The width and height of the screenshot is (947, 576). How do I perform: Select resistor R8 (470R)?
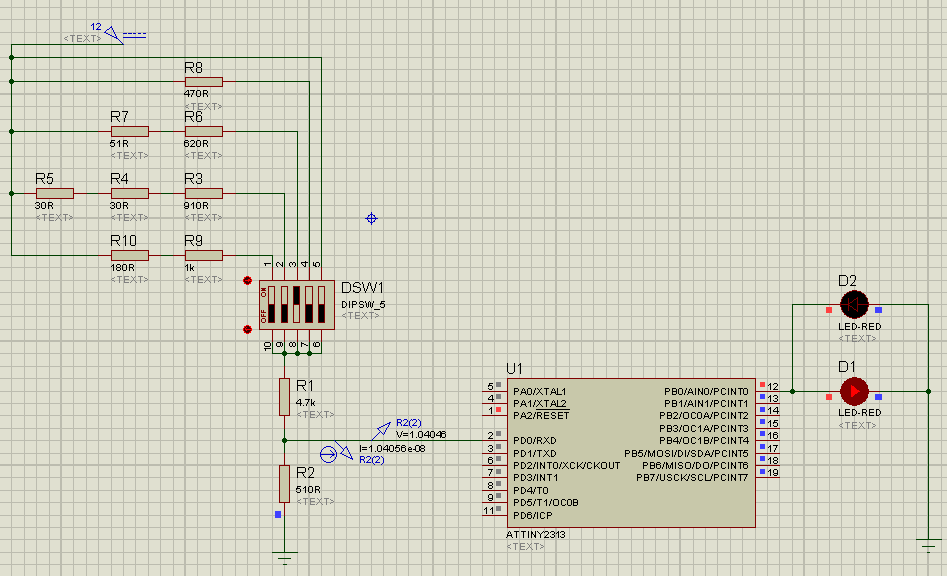coord(203,81)
